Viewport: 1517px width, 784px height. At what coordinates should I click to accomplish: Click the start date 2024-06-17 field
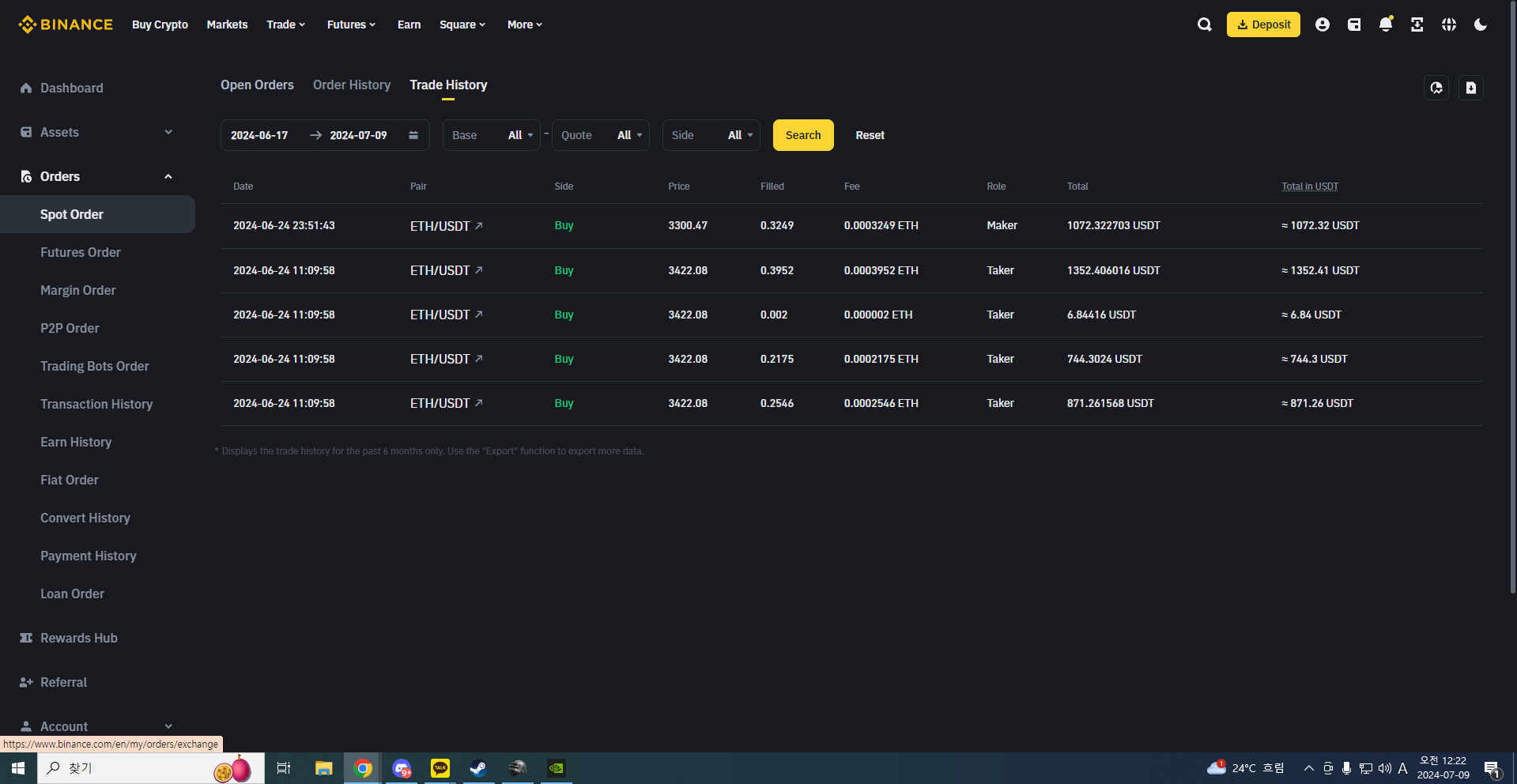click(259, 135)
